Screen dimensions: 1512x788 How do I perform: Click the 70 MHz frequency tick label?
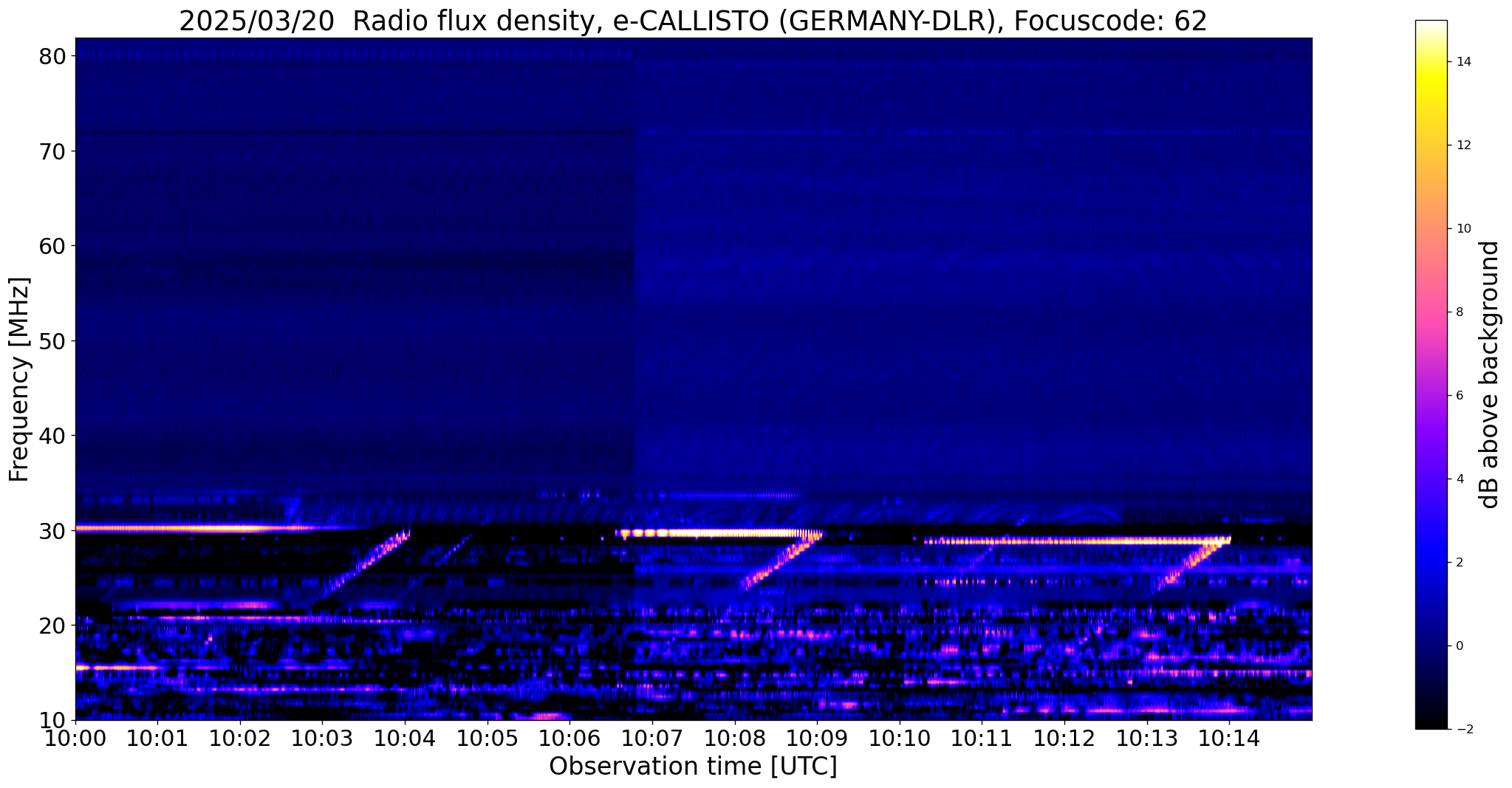click(54, 151)
